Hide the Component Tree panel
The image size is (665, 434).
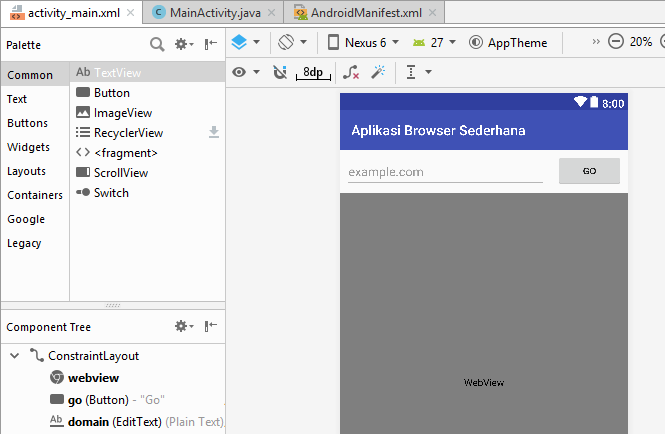211,326
